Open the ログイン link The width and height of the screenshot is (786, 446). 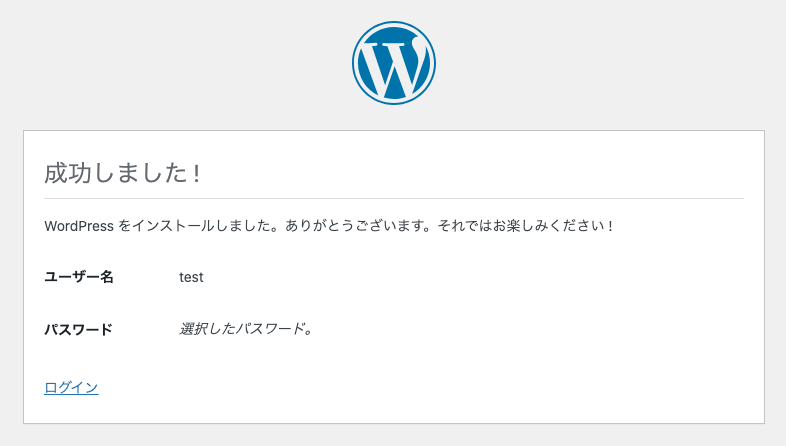tap(71, 388)
